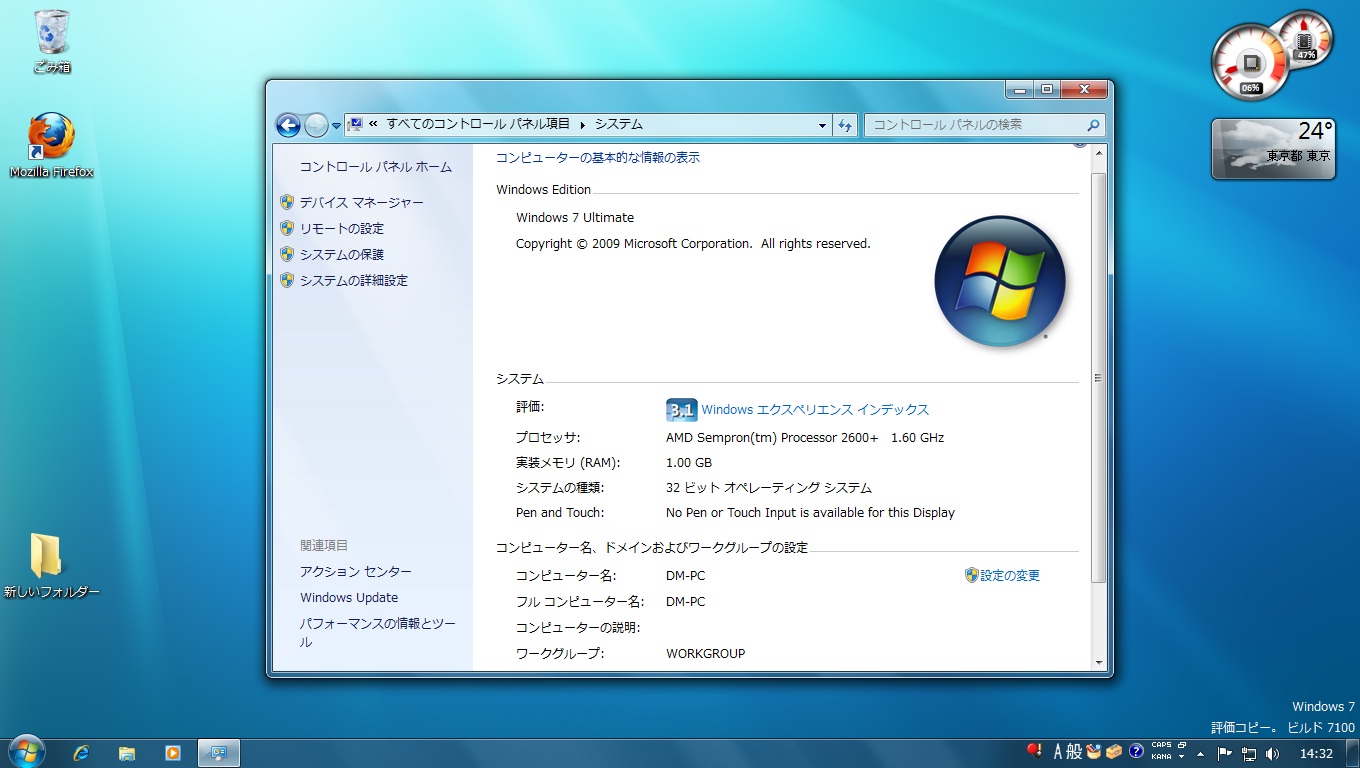The image size is (1360, 768).
Task: Click the shield icon beside システムの保護
Action: point(287,254)
